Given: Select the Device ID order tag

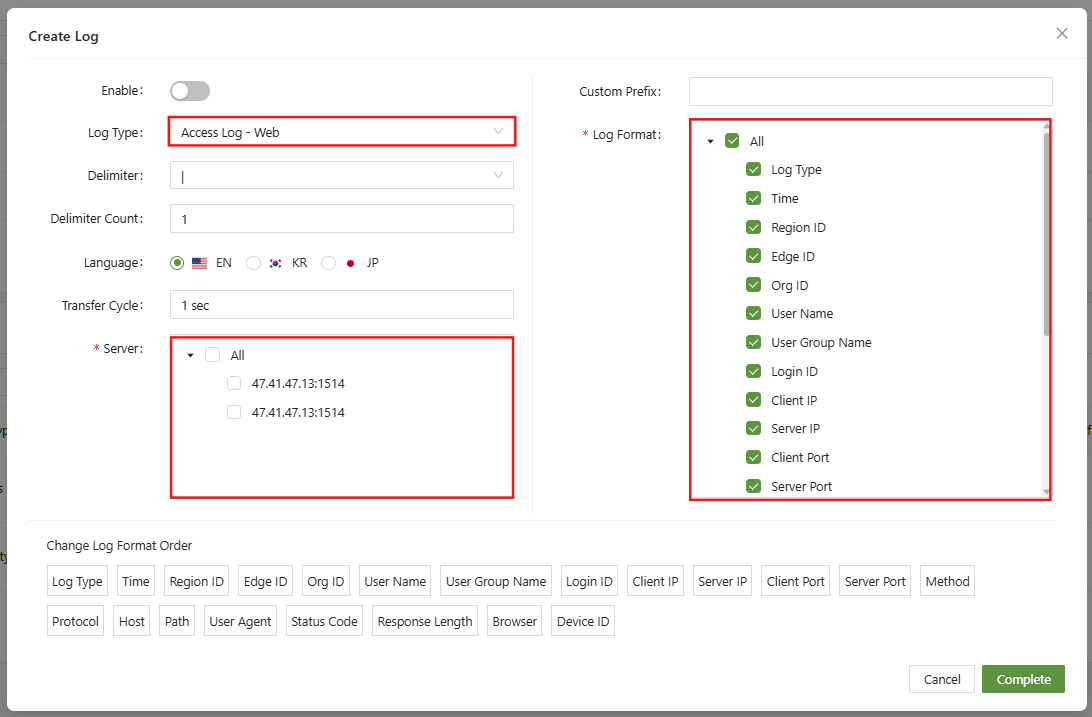Looking at the screenshot, I should pyautogui.click(x=582, y=621).
